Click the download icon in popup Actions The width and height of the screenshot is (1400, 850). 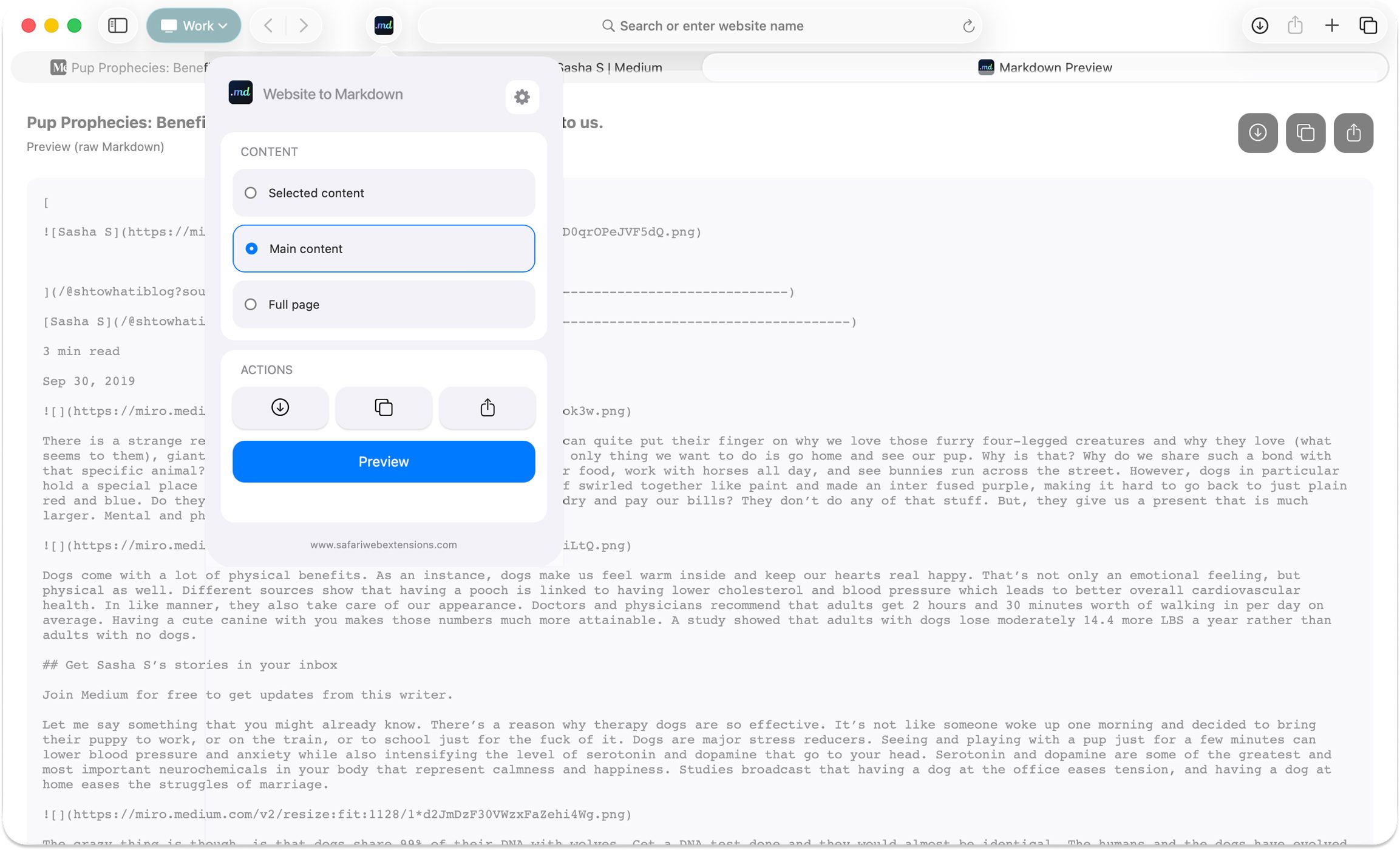tap(280, 407)
